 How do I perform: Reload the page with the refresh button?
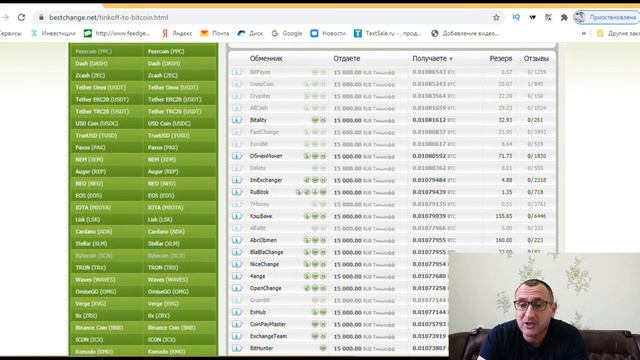click(21, 18)
